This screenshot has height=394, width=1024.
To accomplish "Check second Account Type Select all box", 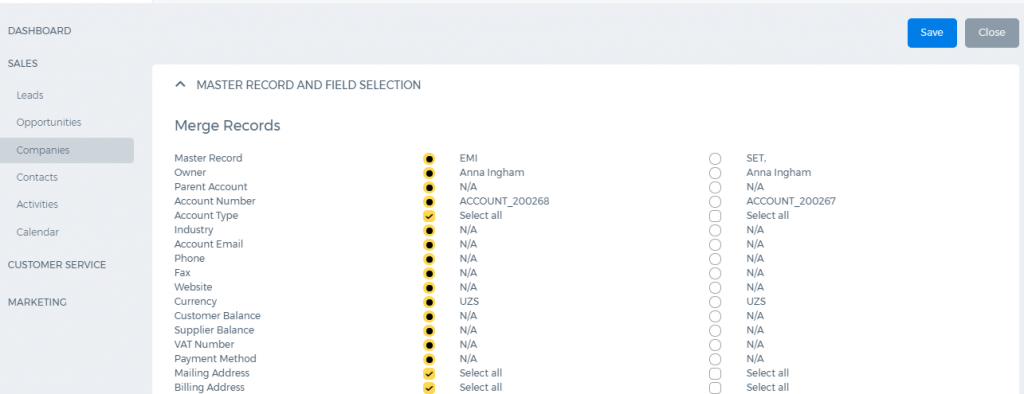I will (x=715, y=216).
